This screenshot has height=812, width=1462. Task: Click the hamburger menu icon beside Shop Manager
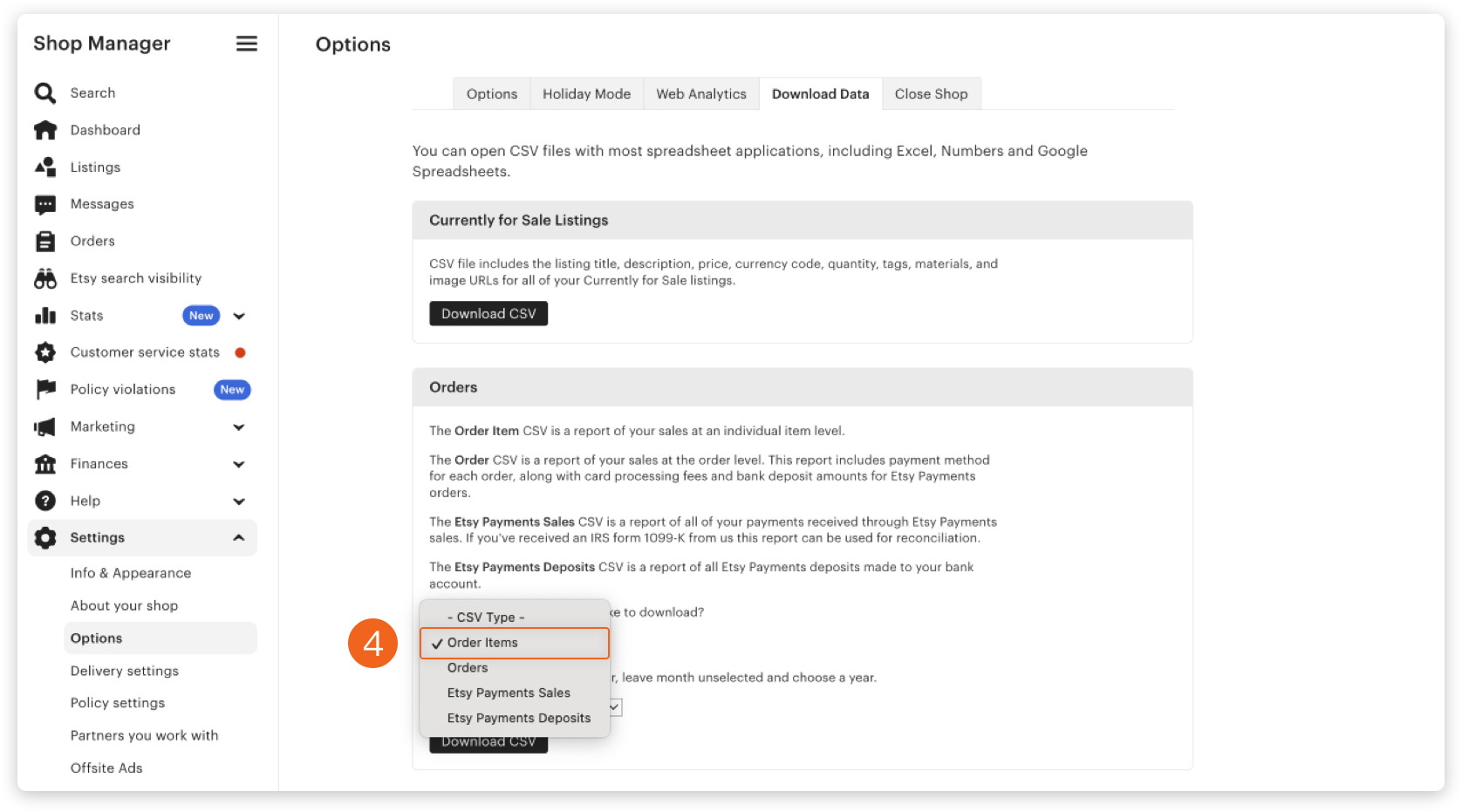[x=247, y=44]
